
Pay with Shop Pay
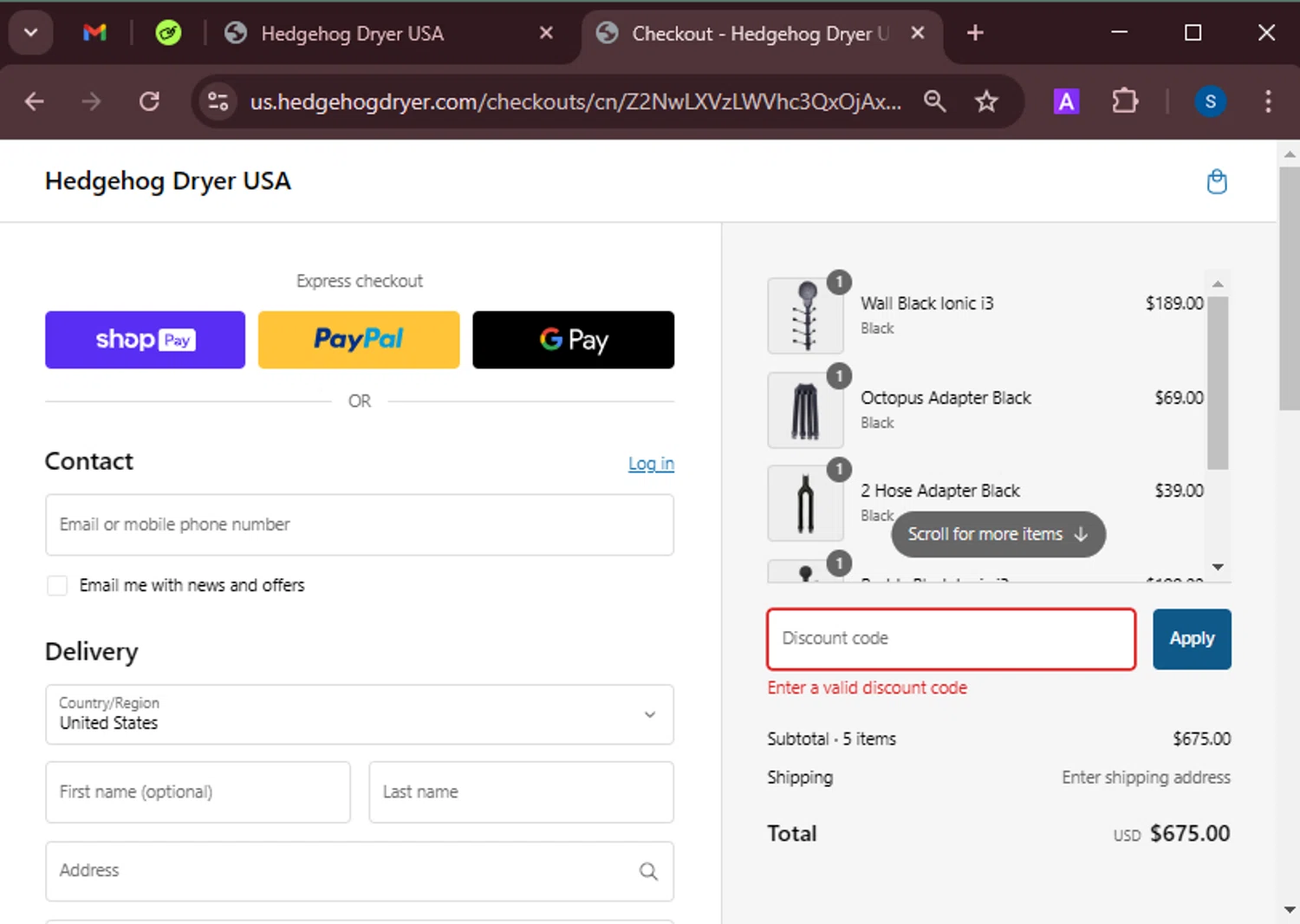pos(145,340)
